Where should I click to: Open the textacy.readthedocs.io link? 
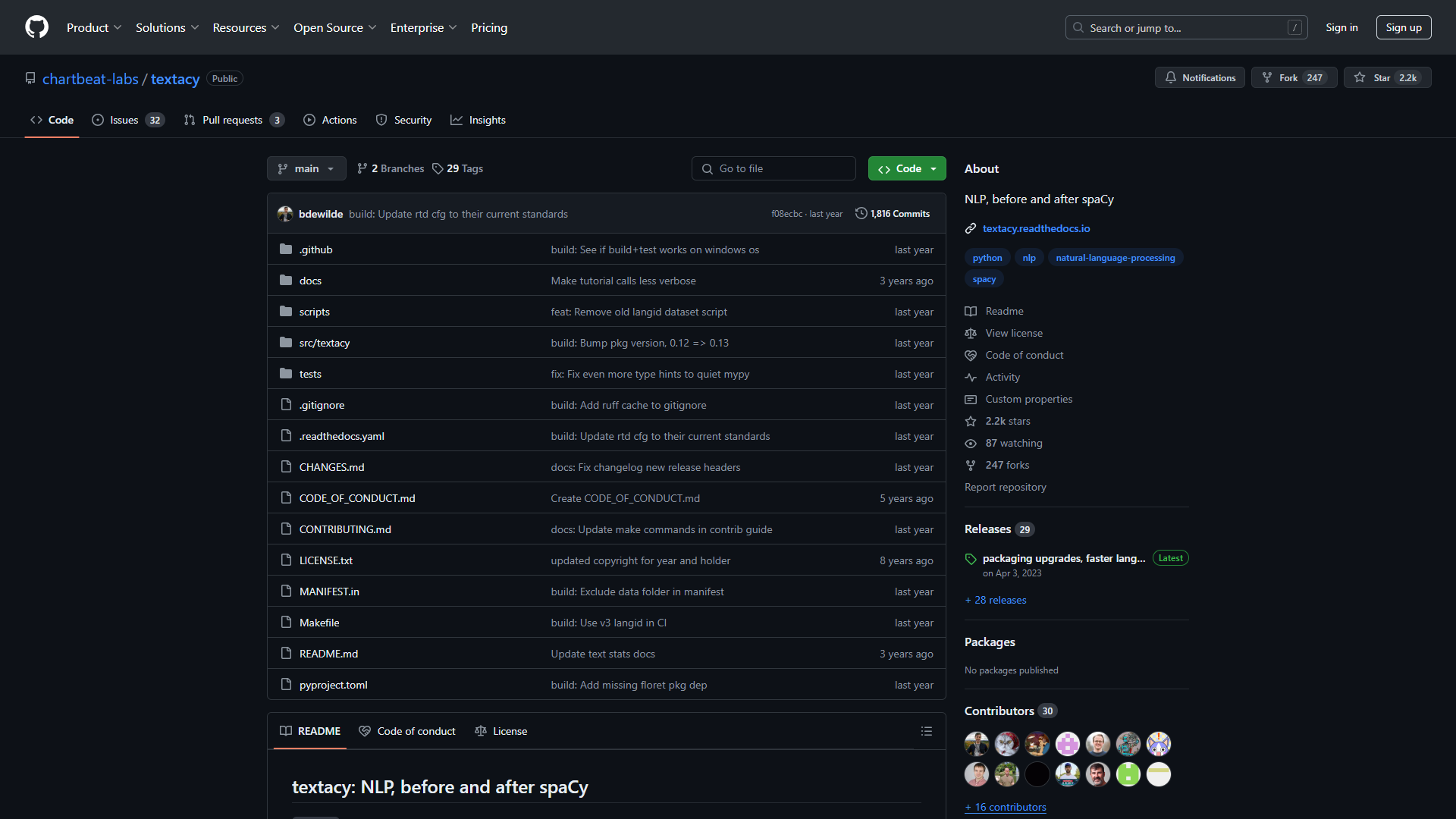[x=1036, y=228]
